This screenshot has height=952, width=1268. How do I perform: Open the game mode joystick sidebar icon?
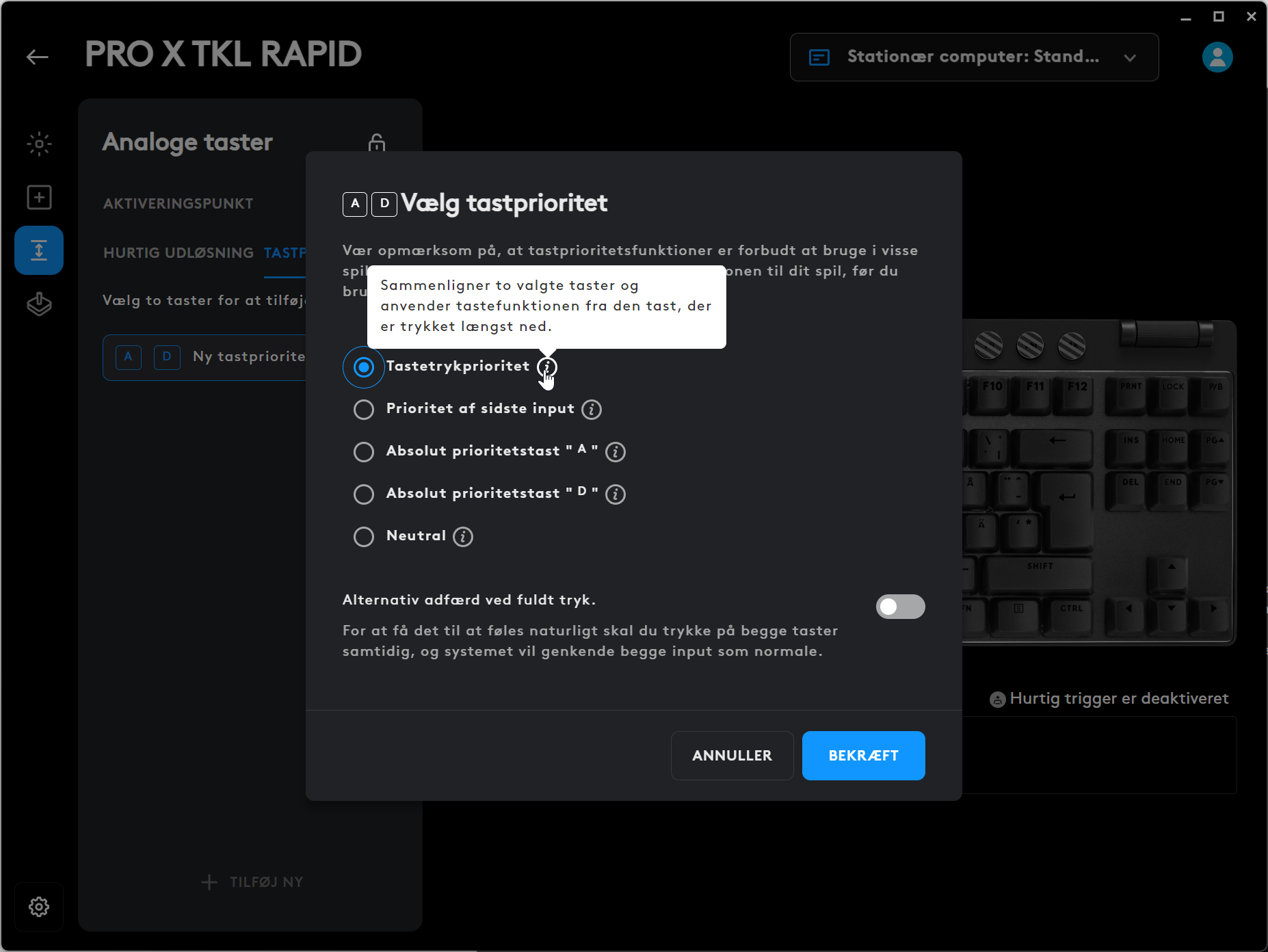coord(39,304)
